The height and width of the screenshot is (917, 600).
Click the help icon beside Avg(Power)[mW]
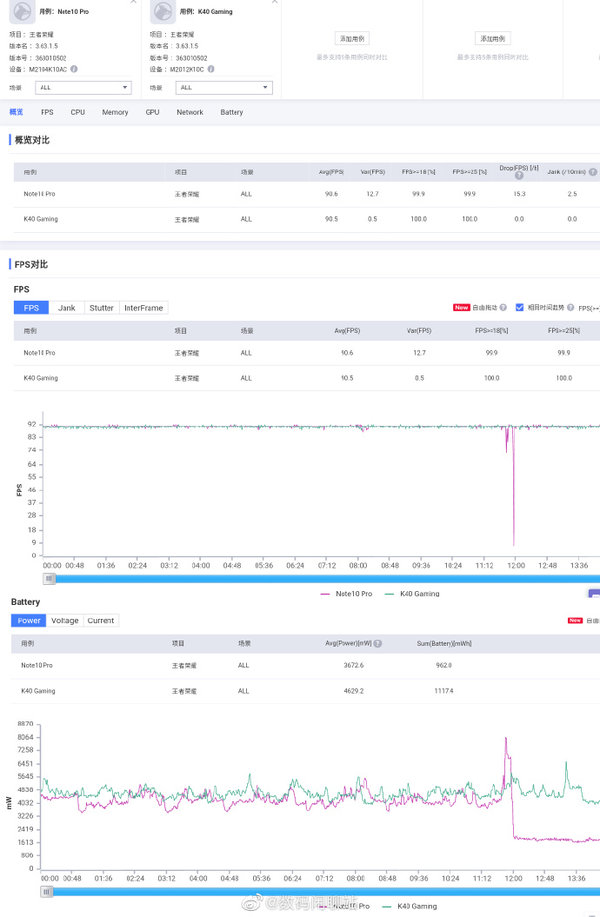point(378,643)
